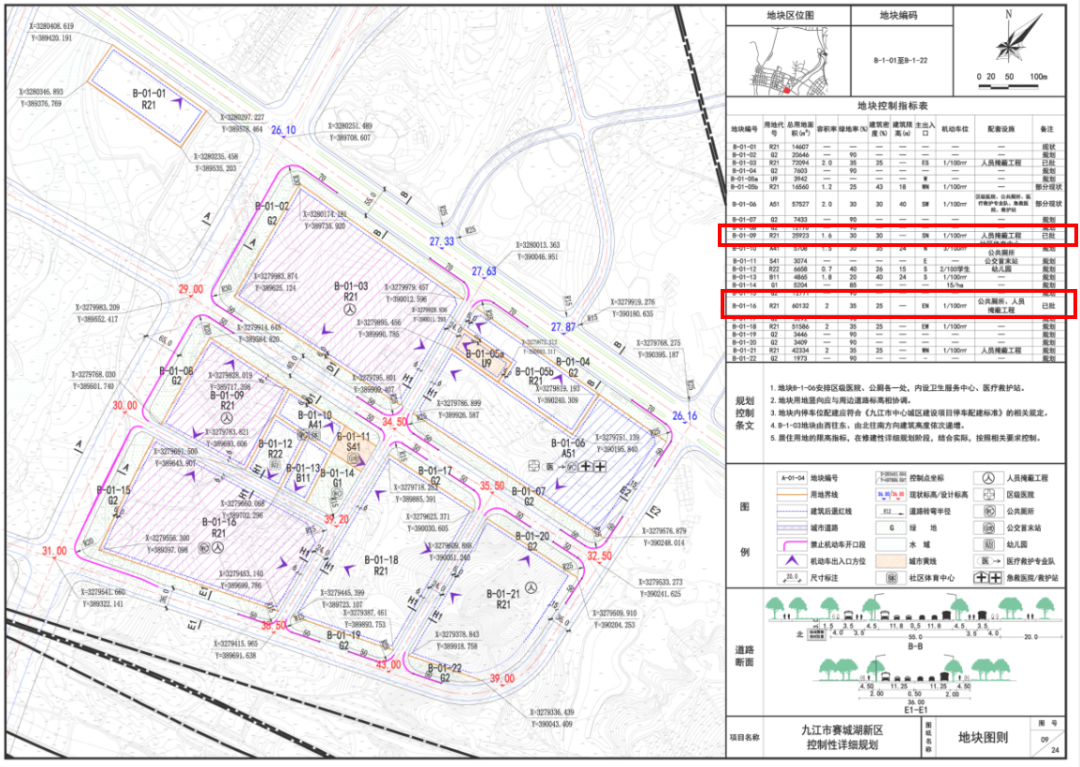Click the 区级医院 legend symbol
The height and width of the screenshot is (767, 1080).
point(988,494)
